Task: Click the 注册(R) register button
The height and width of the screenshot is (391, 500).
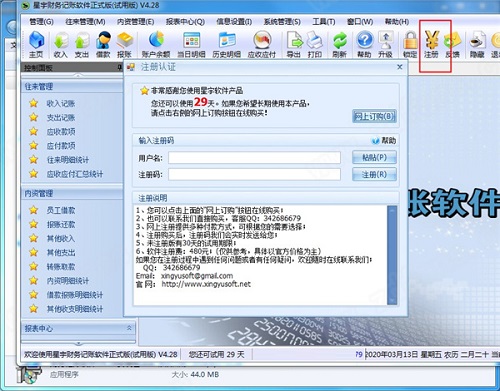Action: pos(374,174)
